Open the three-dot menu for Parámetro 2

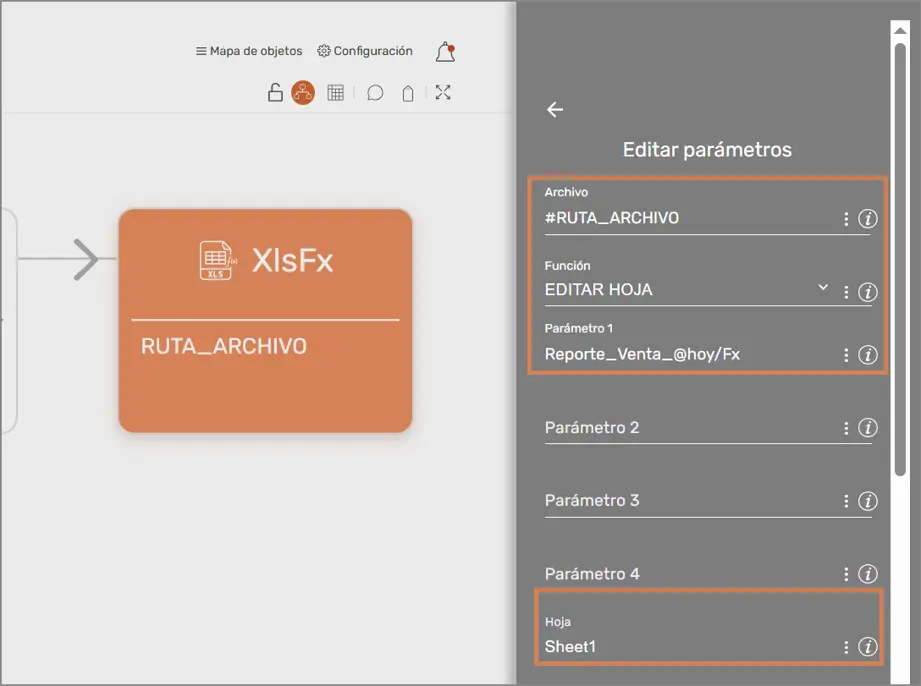[x=846, y=428]
